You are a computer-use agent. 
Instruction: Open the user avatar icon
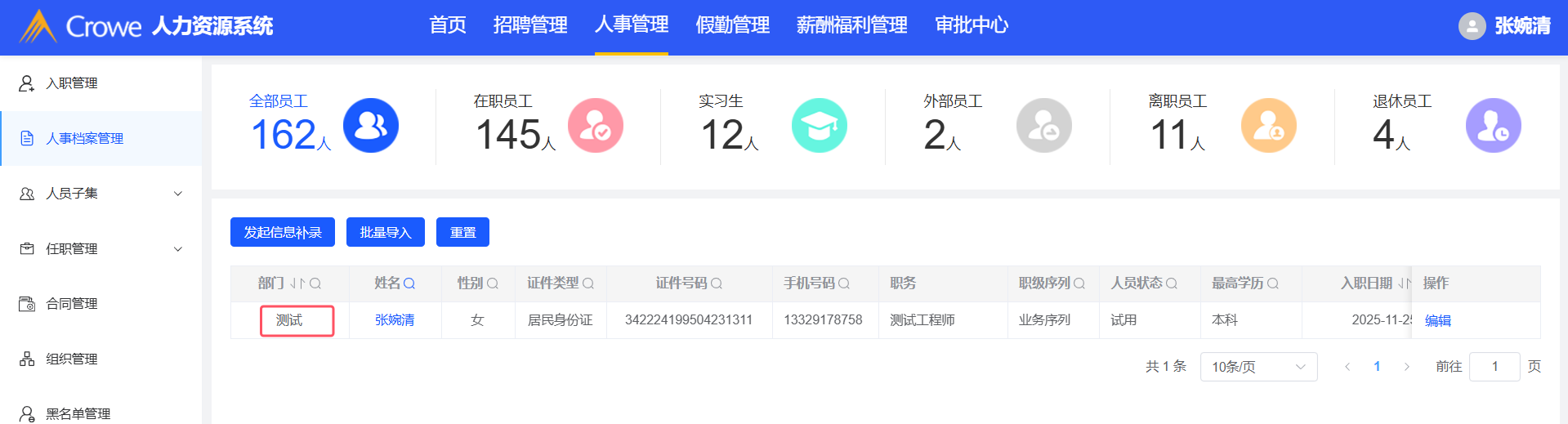click(x=1472, y=26)
